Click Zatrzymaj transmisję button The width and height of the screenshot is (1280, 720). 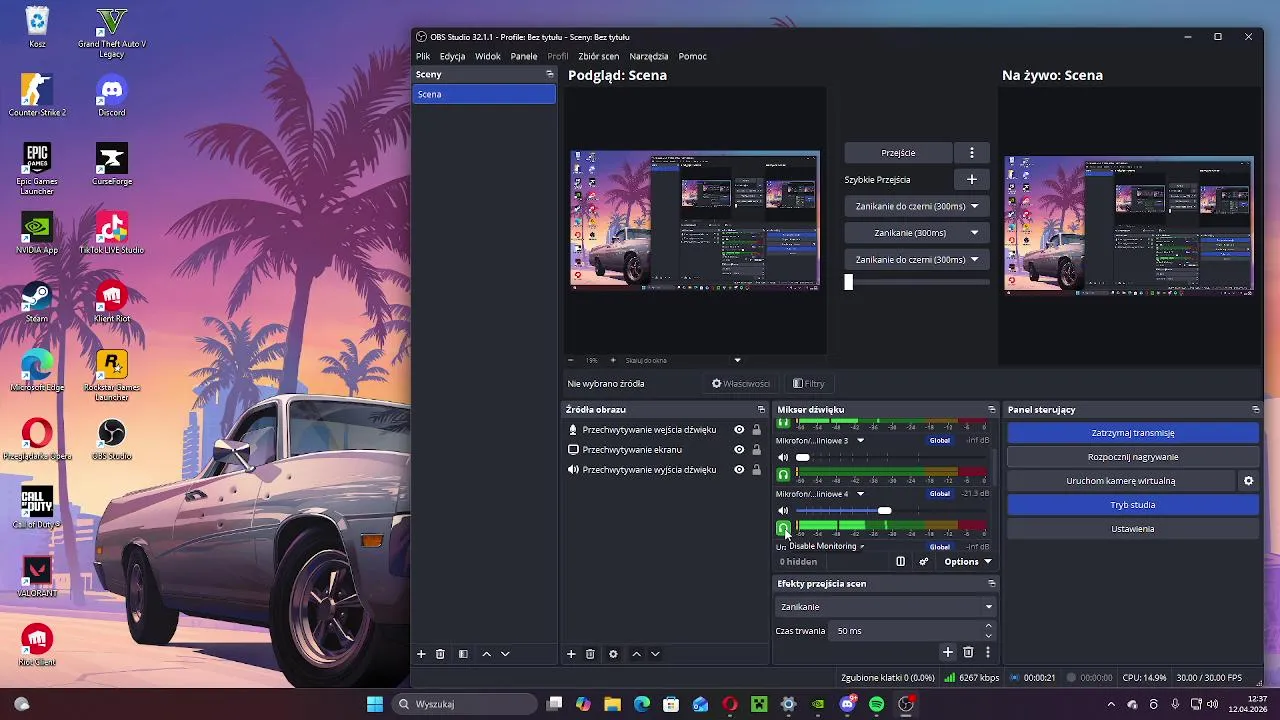(x=1132, y=433)
